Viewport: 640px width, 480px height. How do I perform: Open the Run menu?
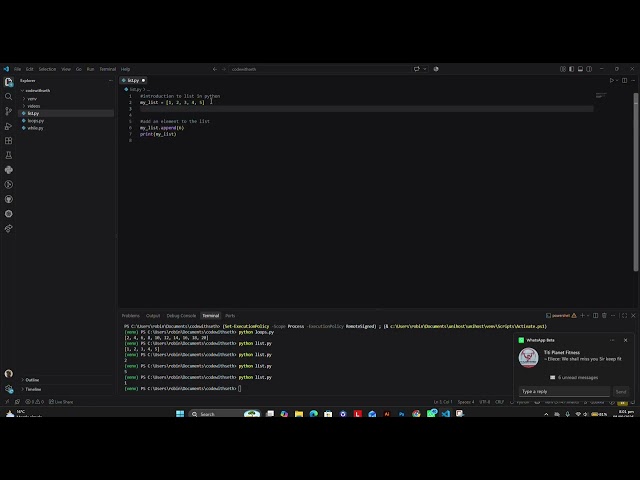pos(90,69)
